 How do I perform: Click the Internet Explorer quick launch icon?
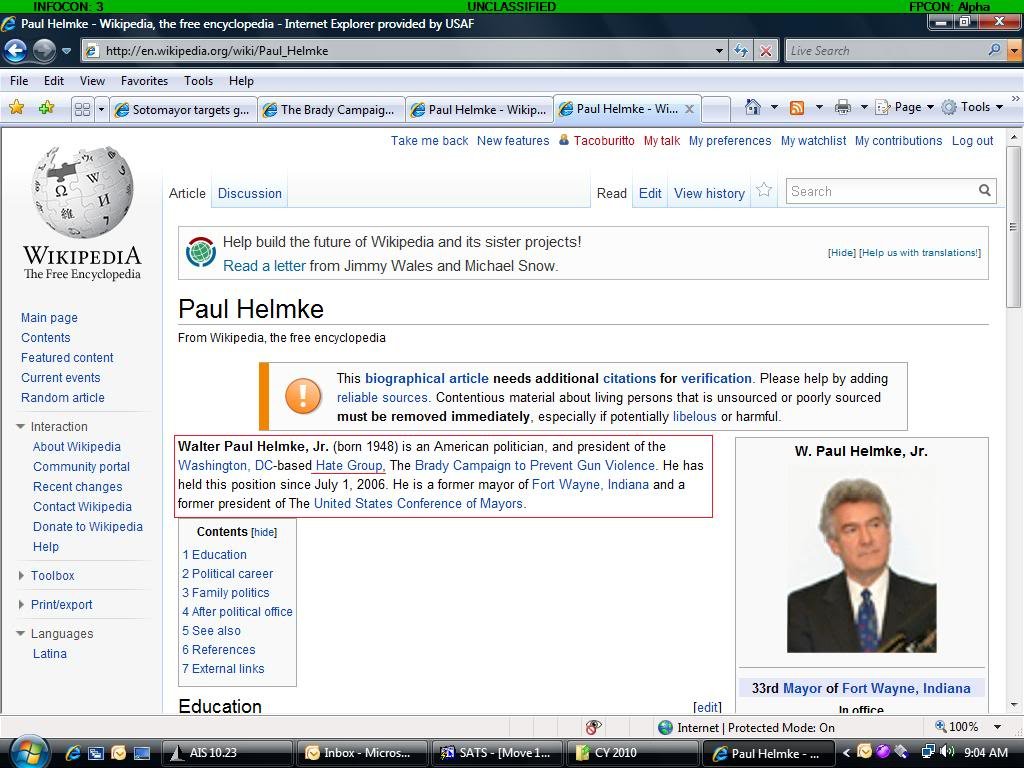pyautogui.click(x=72, y=753)
